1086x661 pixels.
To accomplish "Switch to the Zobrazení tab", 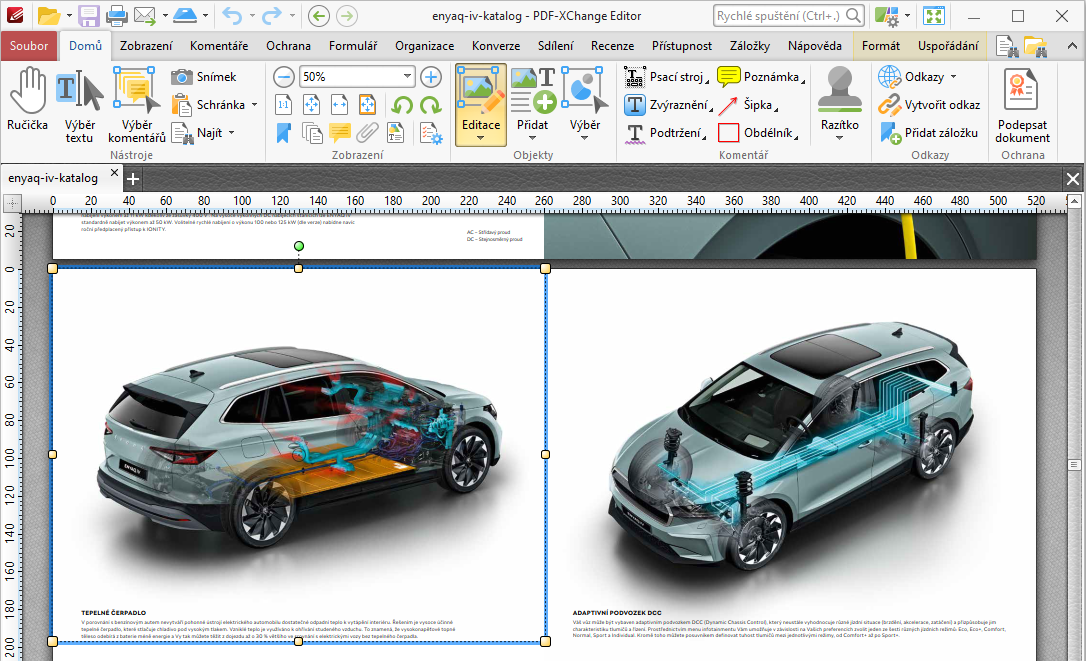I will pyautogui.click(x=146, y=46).
